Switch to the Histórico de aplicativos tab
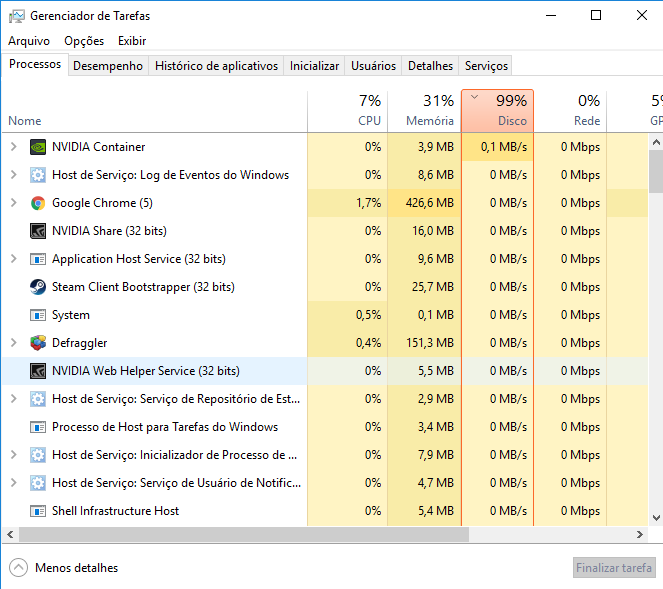 point(216,66)
